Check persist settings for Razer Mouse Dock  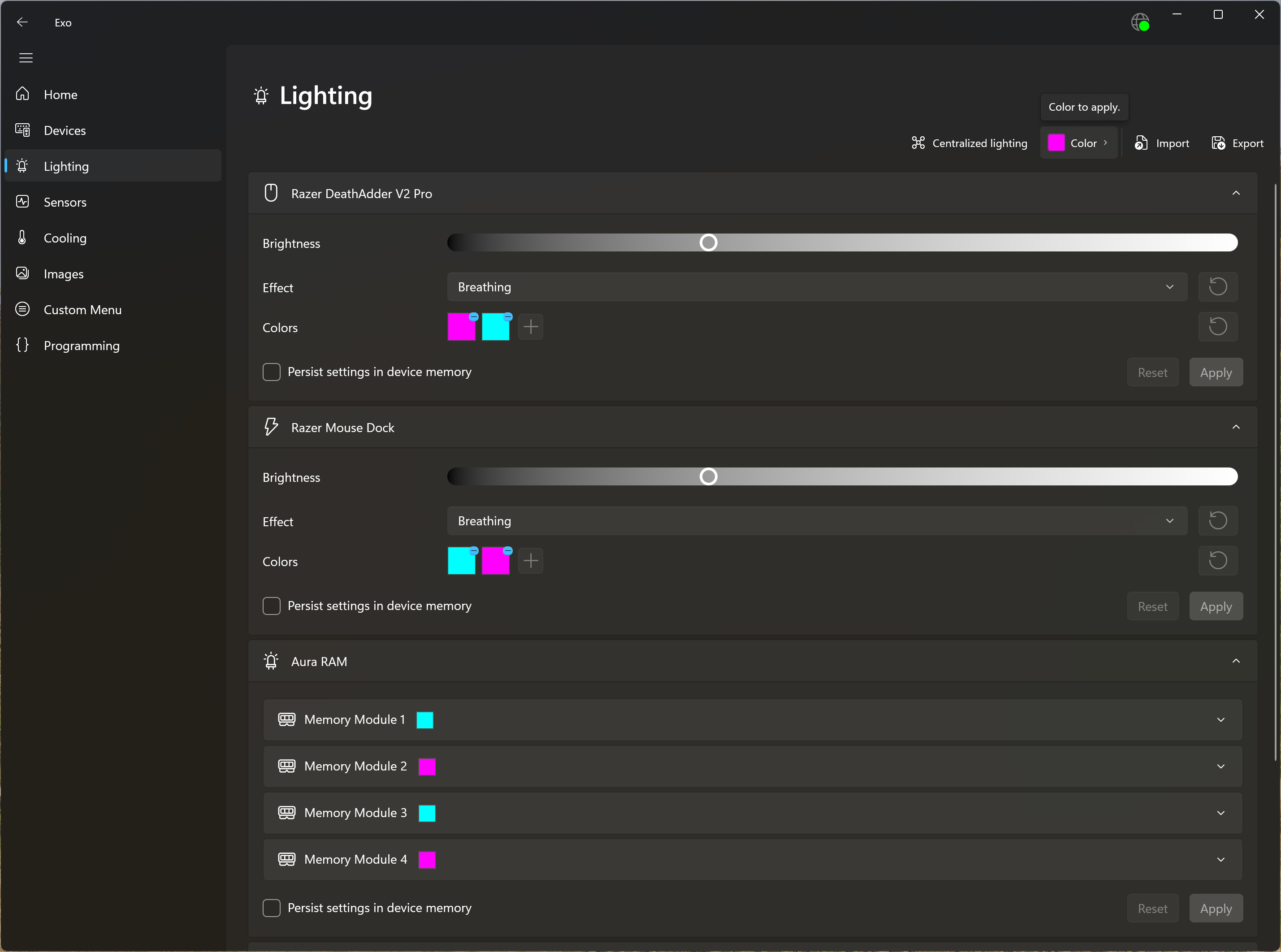[272, 606]
